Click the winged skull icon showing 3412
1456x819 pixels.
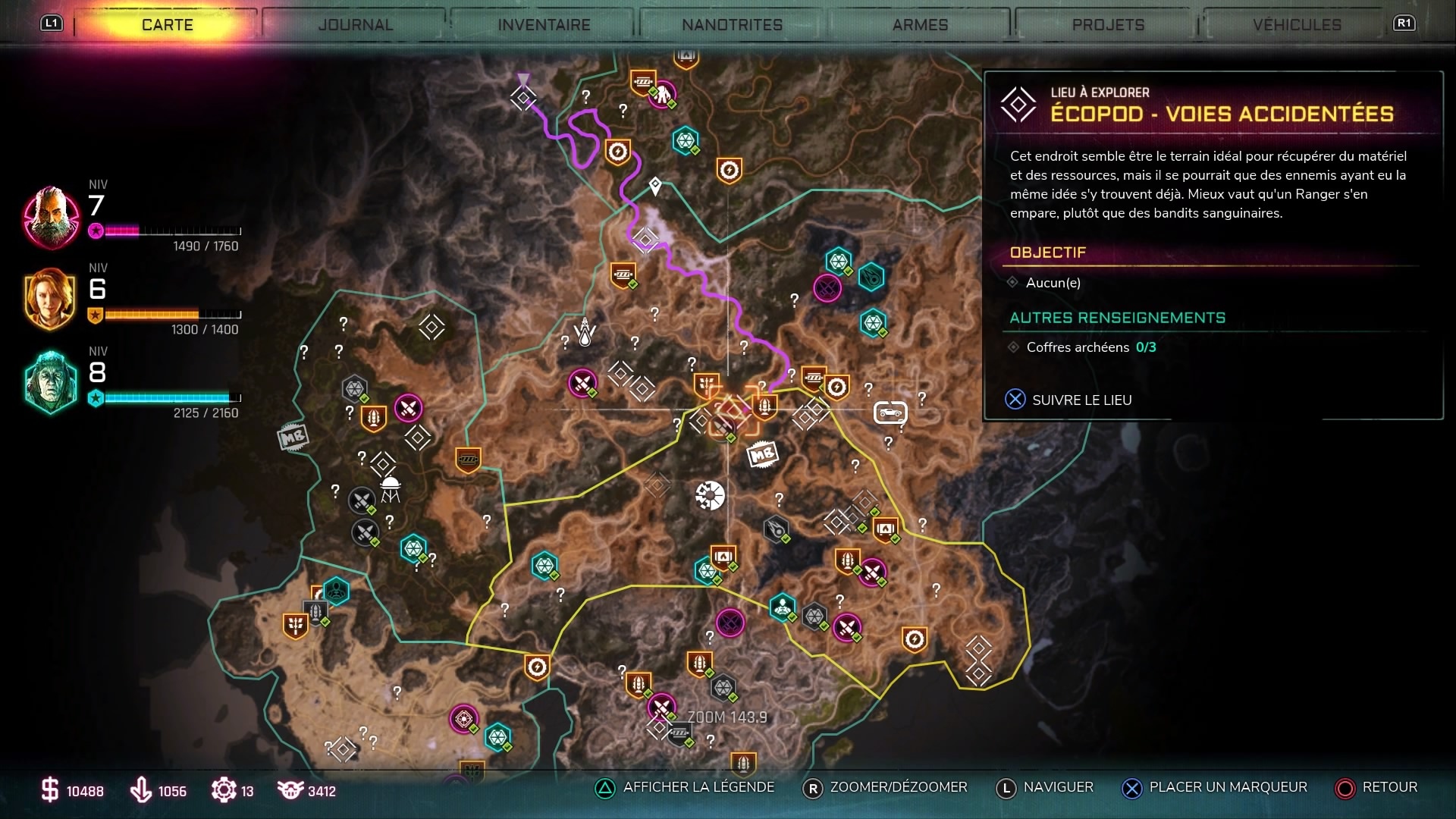(290, 790)
